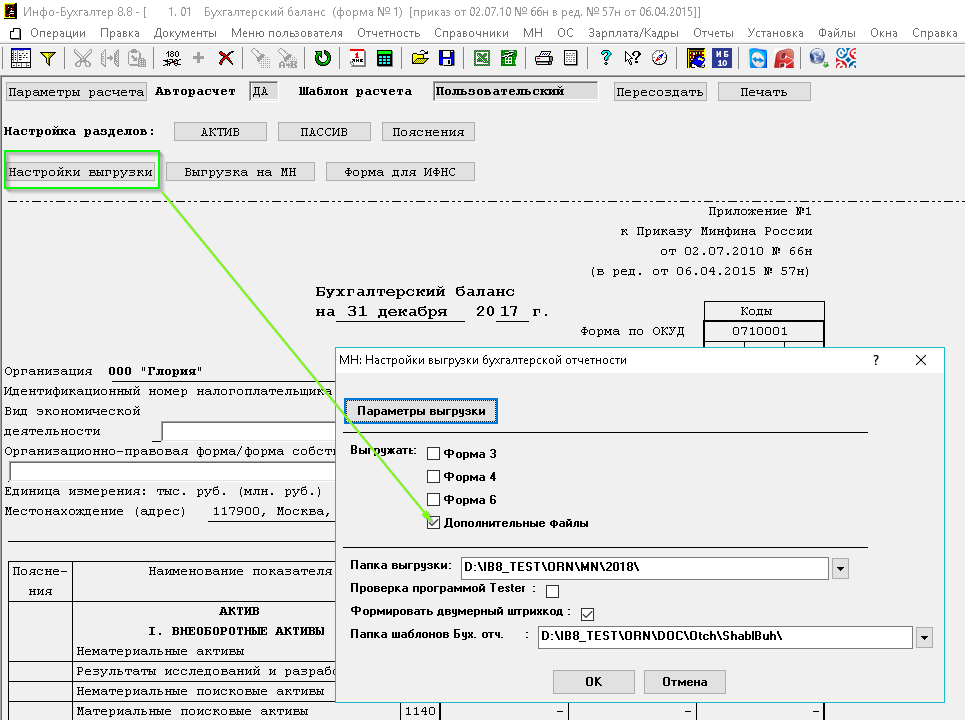This screenshot has height=720, width=965.
Task: Click the ИБ 10 toolbar icon
Action: [x=722, y=58]
